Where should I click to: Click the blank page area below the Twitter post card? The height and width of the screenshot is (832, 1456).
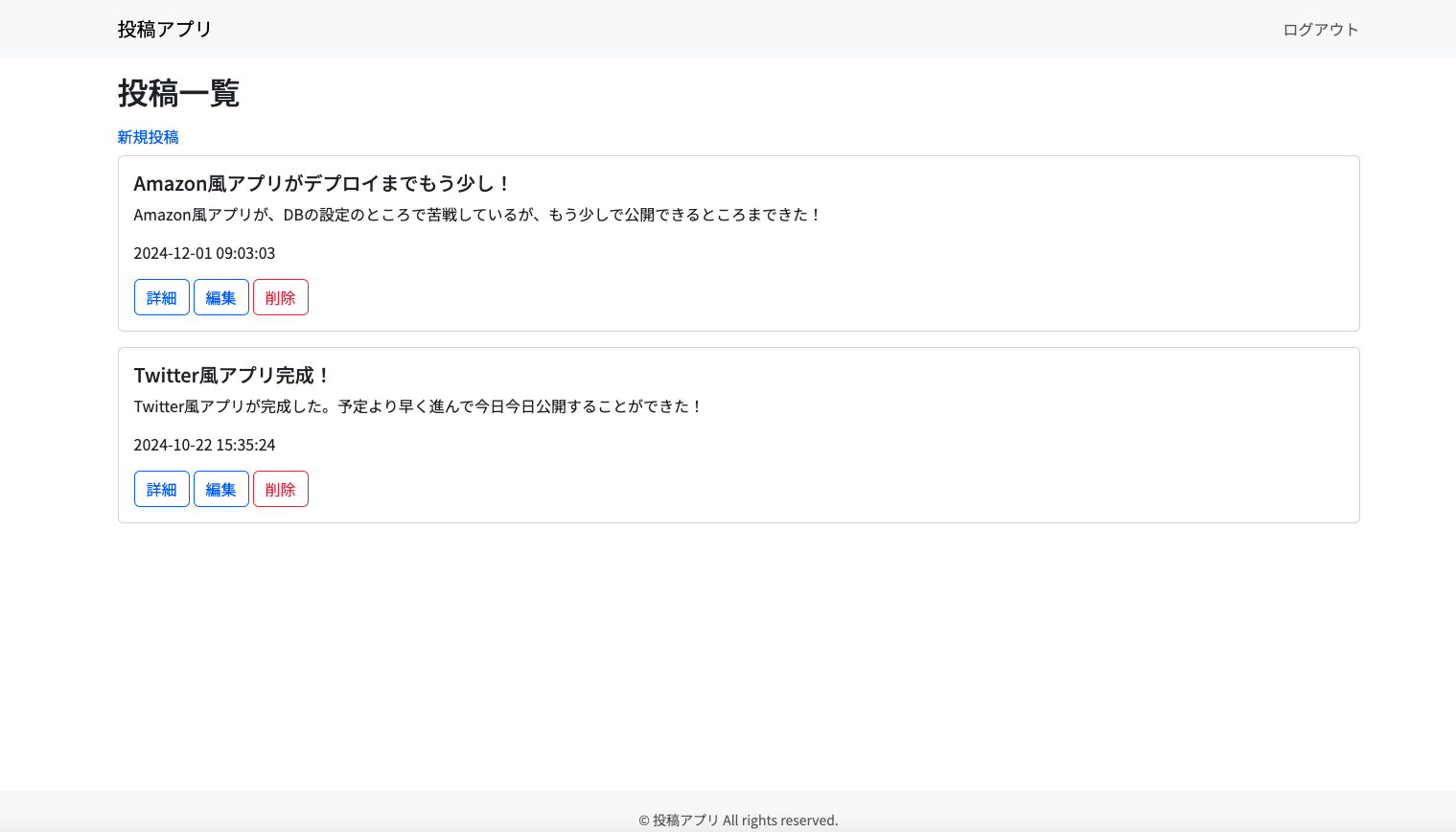(738, 652)
